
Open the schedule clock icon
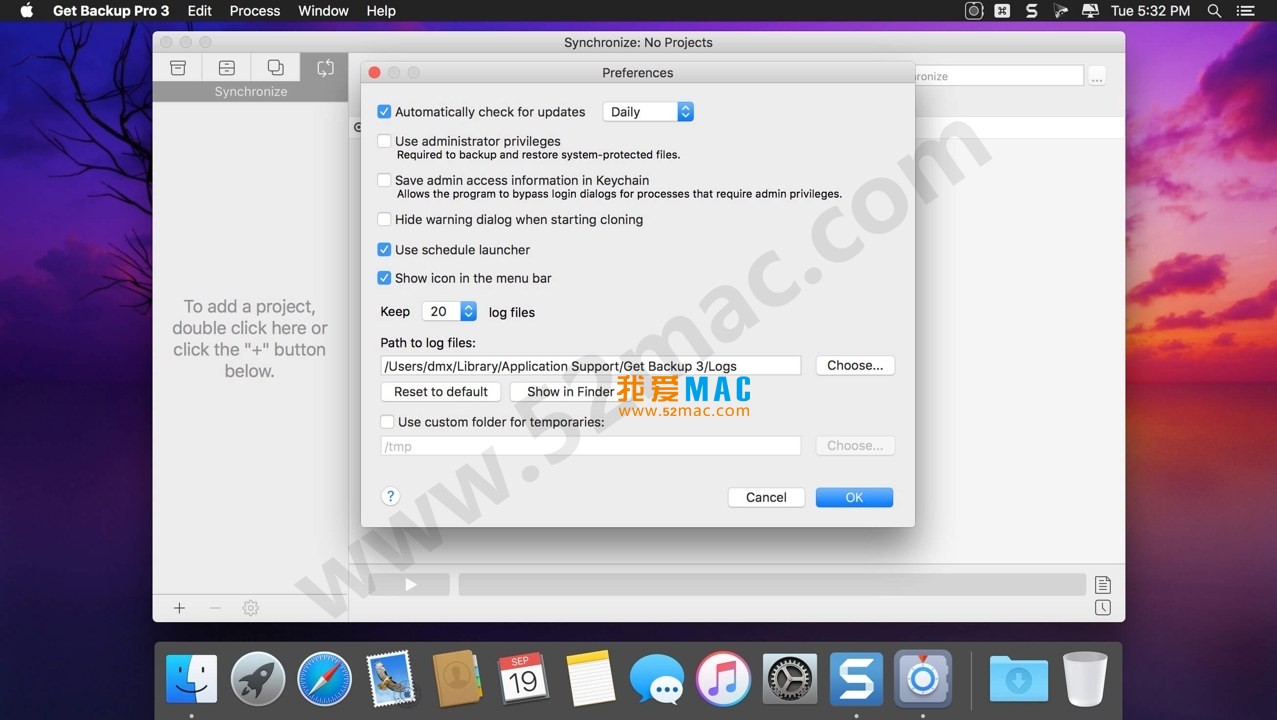(1102, 608)
